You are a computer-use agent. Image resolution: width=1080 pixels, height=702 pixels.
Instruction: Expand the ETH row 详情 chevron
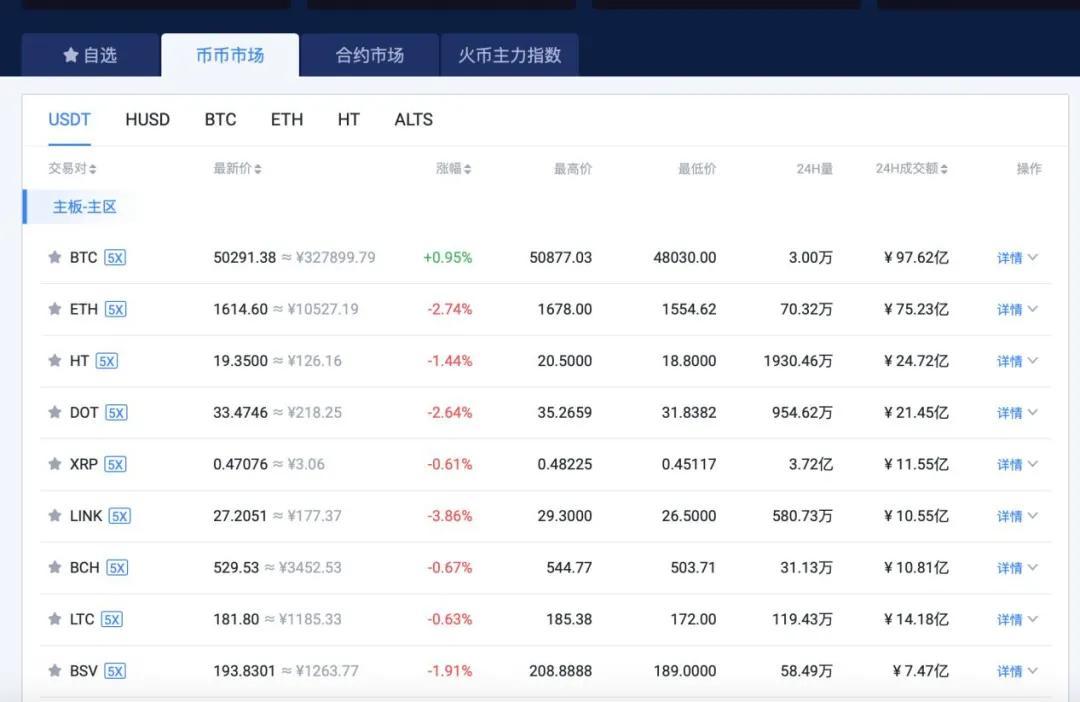tap(1032, 309)
